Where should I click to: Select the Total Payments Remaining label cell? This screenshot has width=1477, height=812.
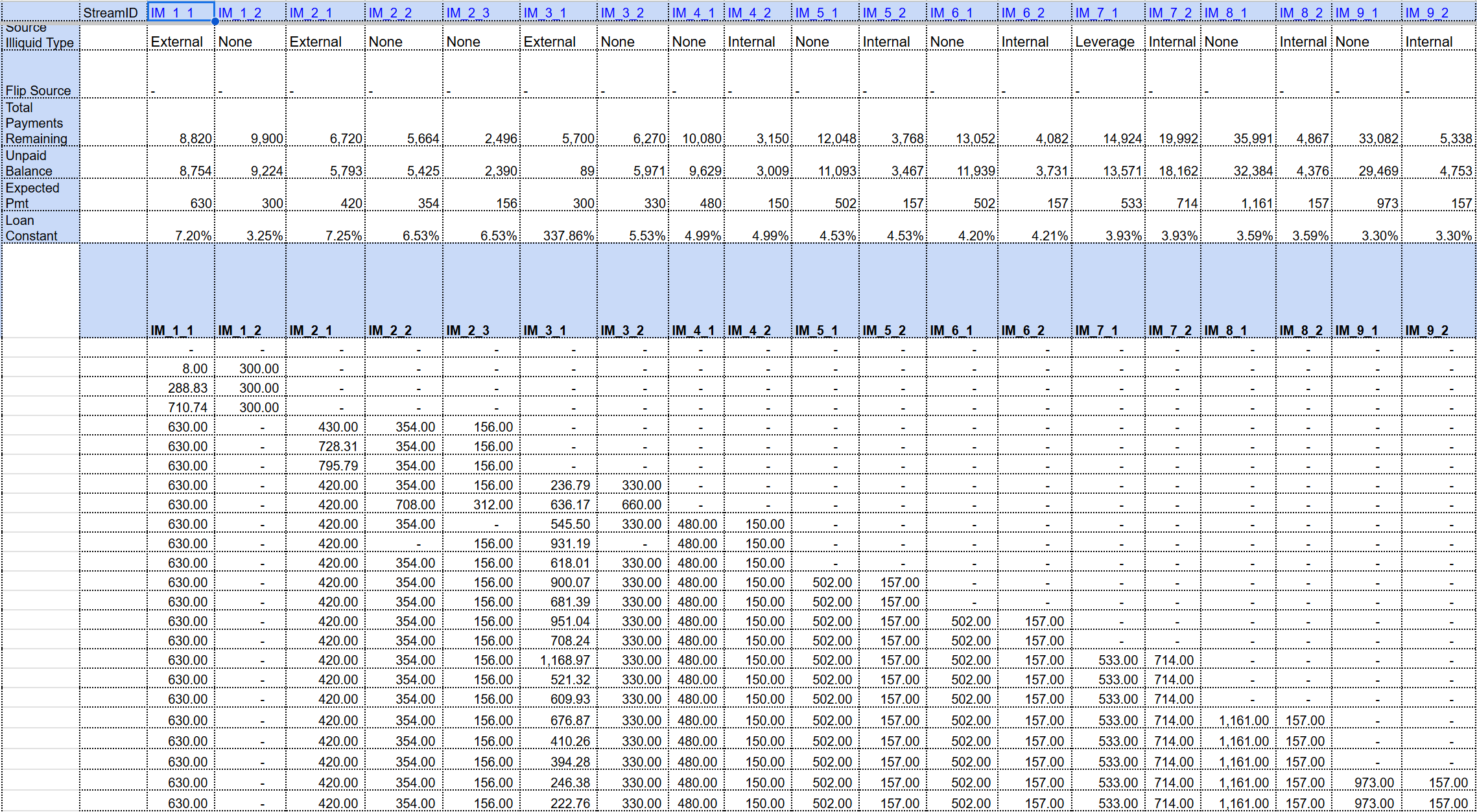[x=36, y=123]
